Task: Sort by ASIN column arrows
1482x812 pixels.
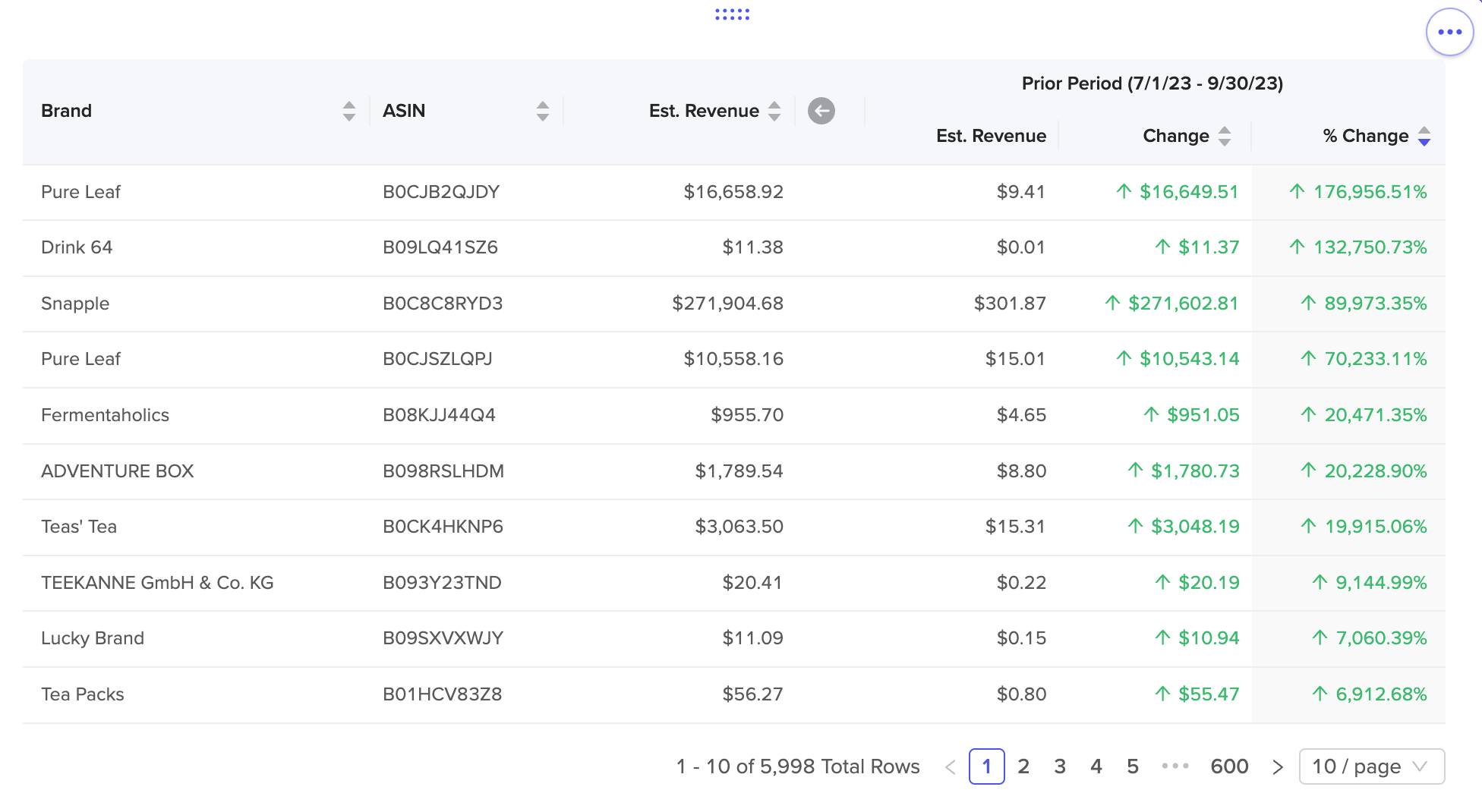Action: [x=543, y=111]
